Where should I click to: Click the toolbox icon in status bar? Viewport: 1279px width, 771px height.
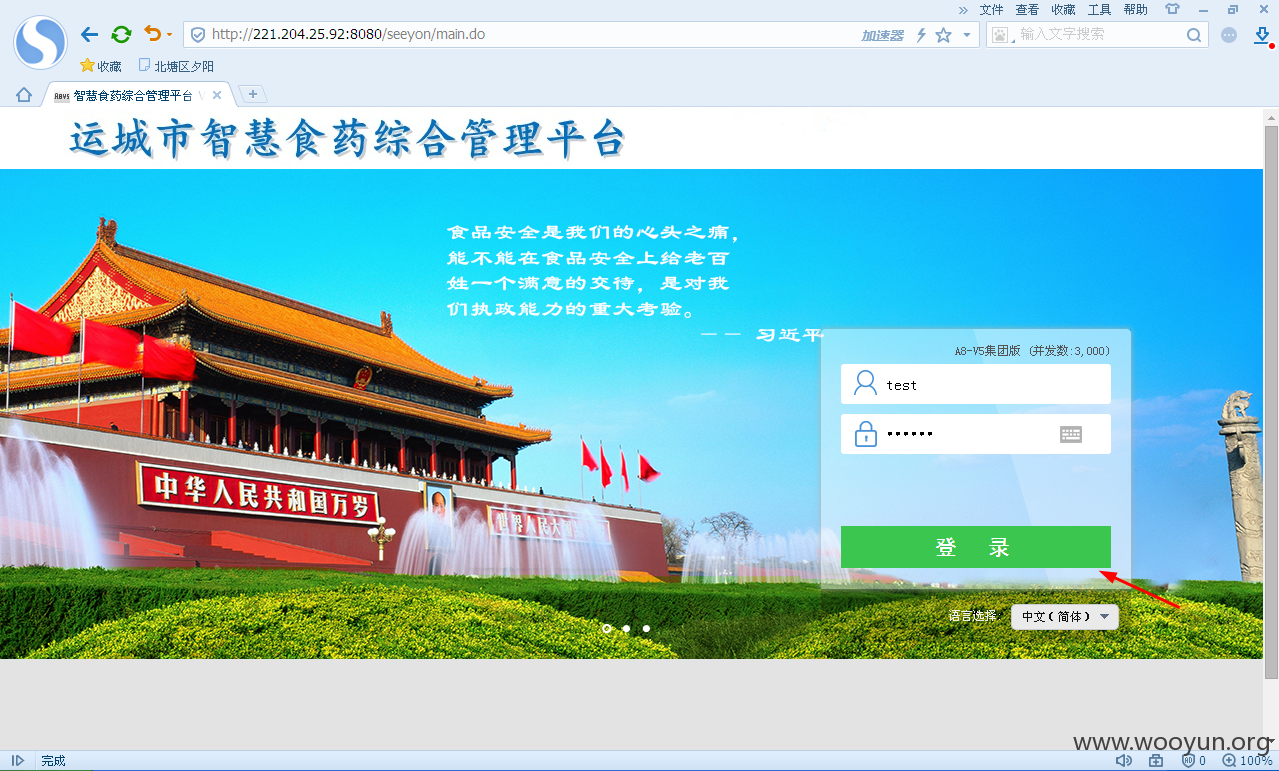click(1156, 761)
